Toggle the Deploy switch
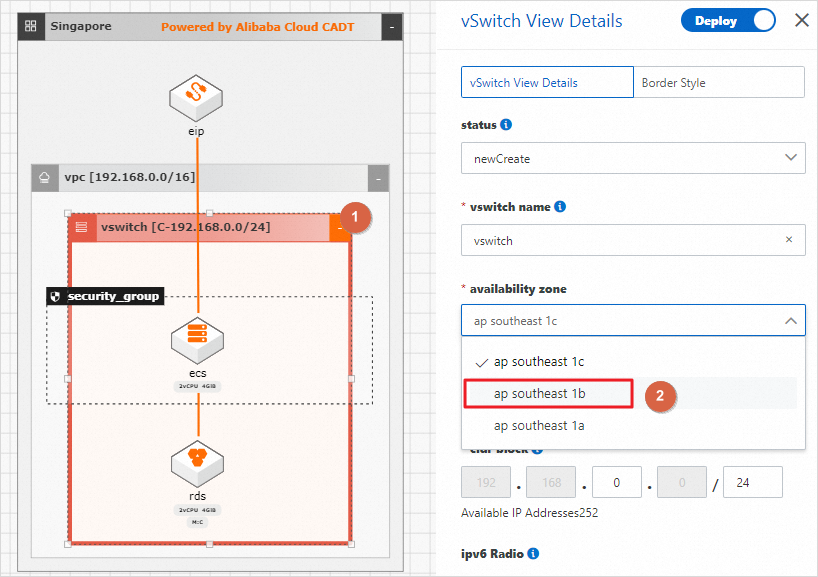This screenshot has height=577, width=818. [728, 21]
